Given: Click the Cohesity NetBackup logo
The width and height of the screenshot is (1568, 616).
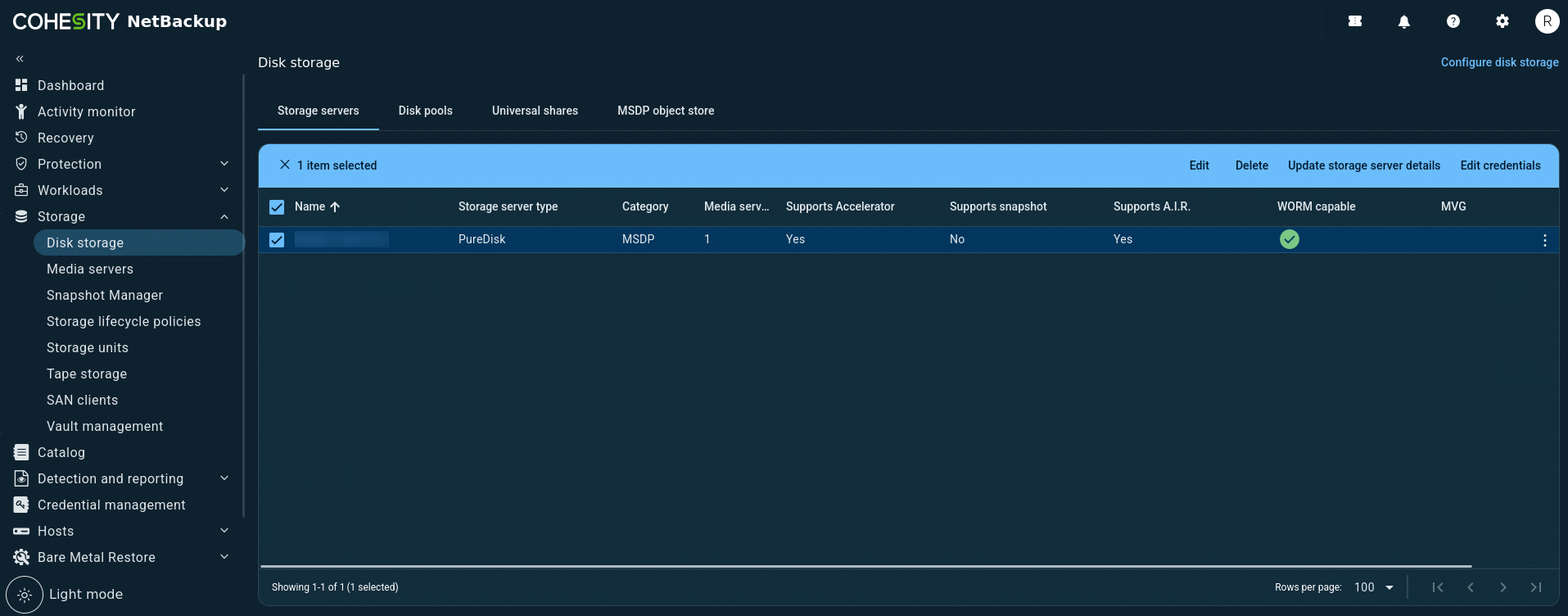Looking at the screenshot, I should point(120,21).
